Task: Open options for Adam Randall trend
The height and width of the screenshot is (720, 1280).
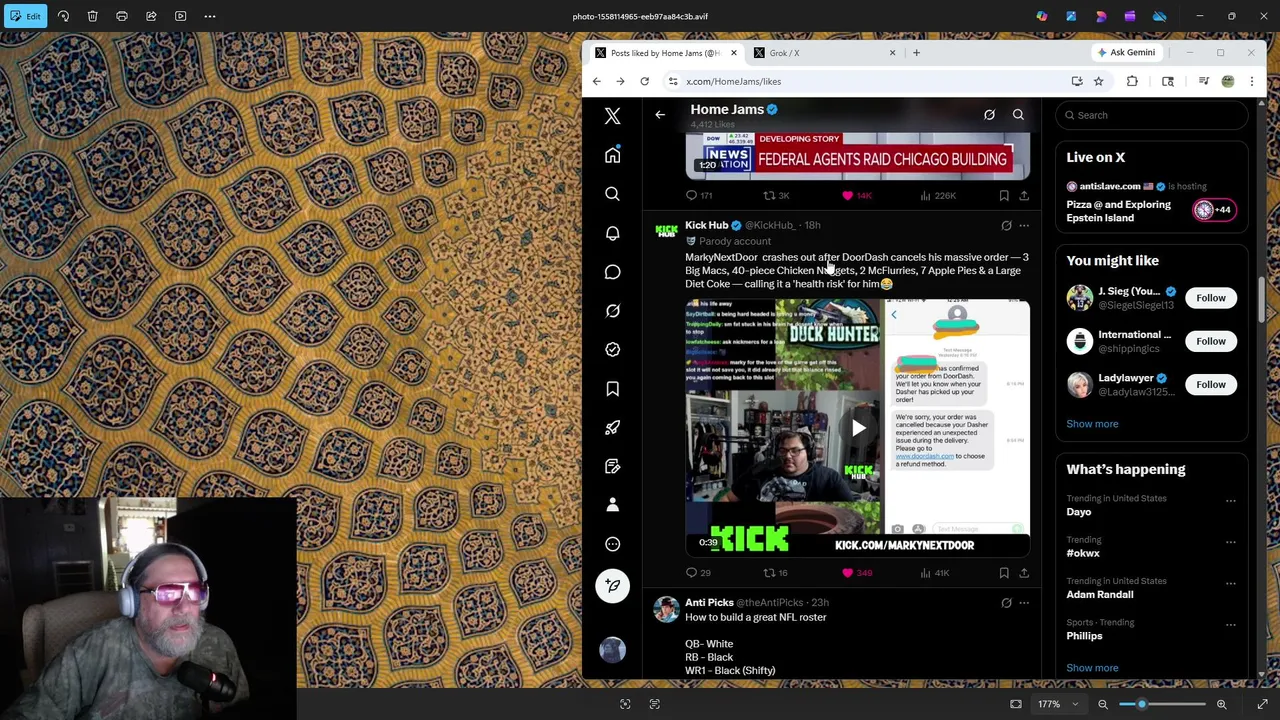Action: click(1231, 583)
